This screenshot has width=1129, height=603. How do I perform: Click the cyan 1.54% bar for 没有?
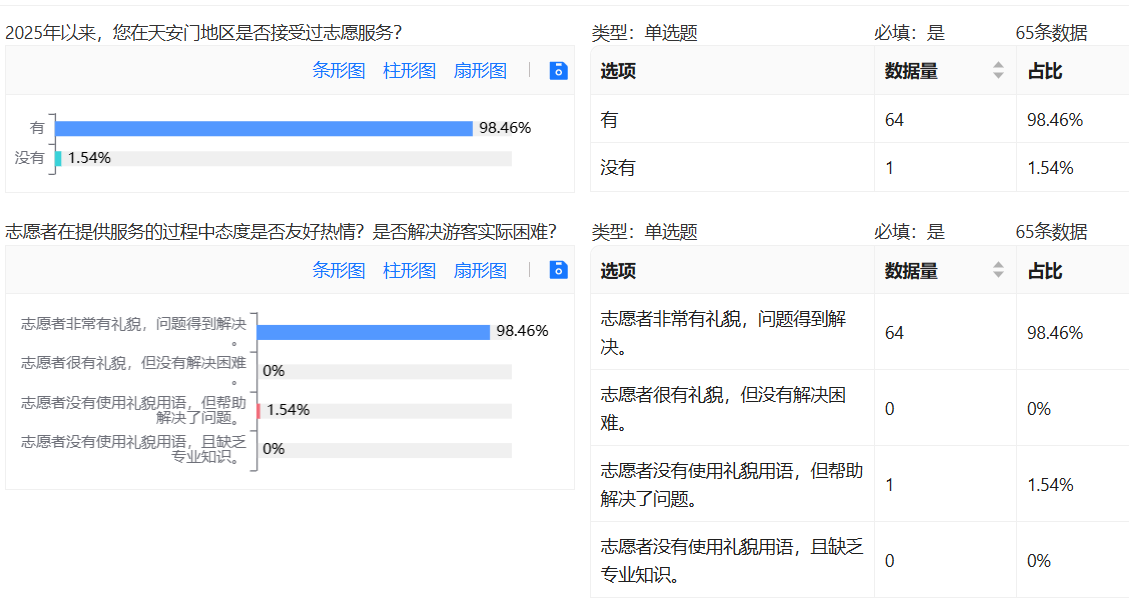pyautogui.click(x=58, y=158)
